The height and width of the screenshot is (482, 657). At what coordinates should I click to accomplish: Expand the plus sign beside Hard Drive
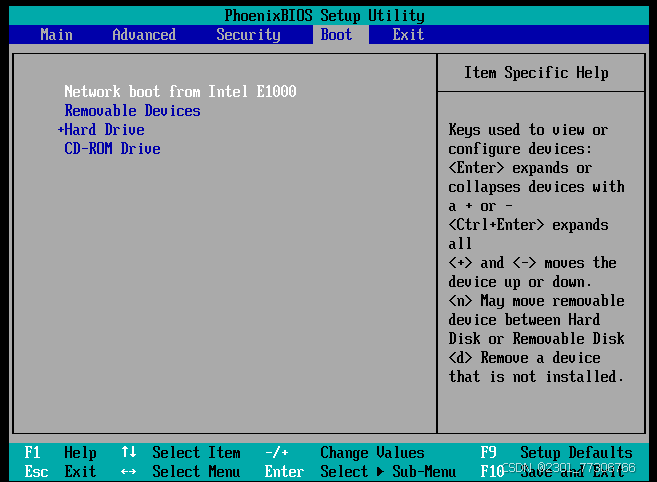[61, 130]
